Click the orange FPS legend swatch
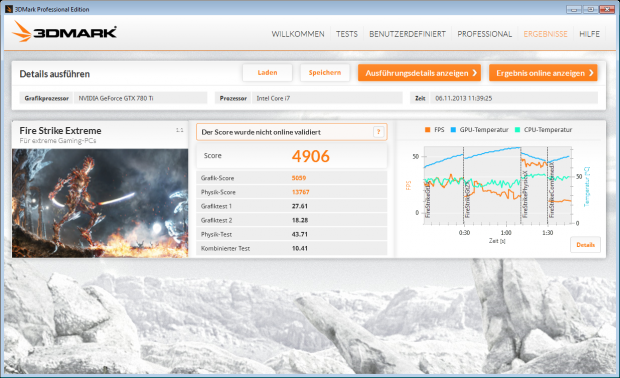Screen dimensions: 620x378 tap(427, 130)
